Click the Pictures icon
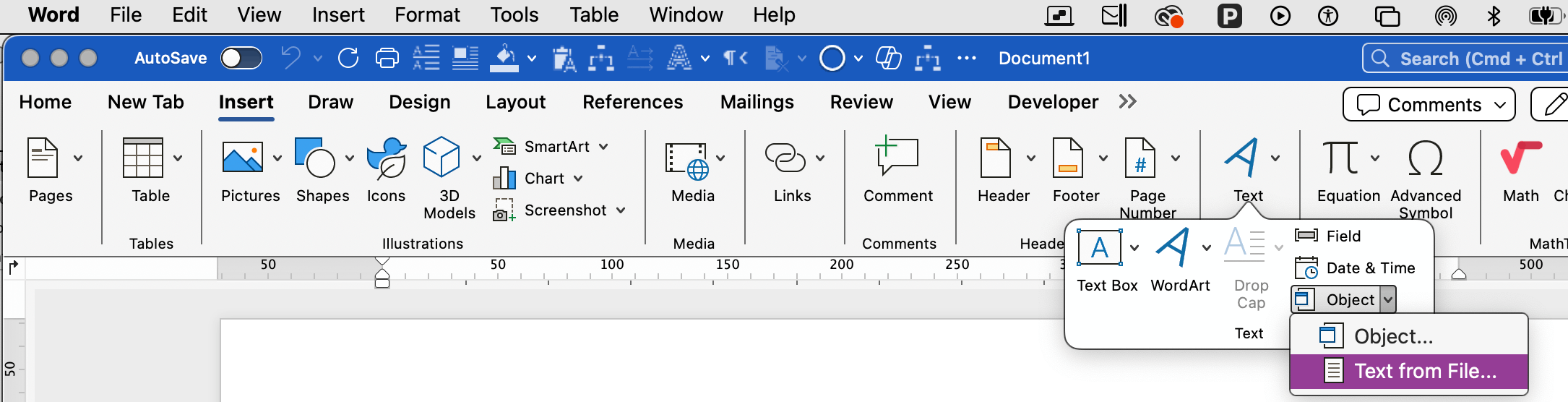Image resolution: width=1568 pixels, height=402 pixels. [242, 157]
